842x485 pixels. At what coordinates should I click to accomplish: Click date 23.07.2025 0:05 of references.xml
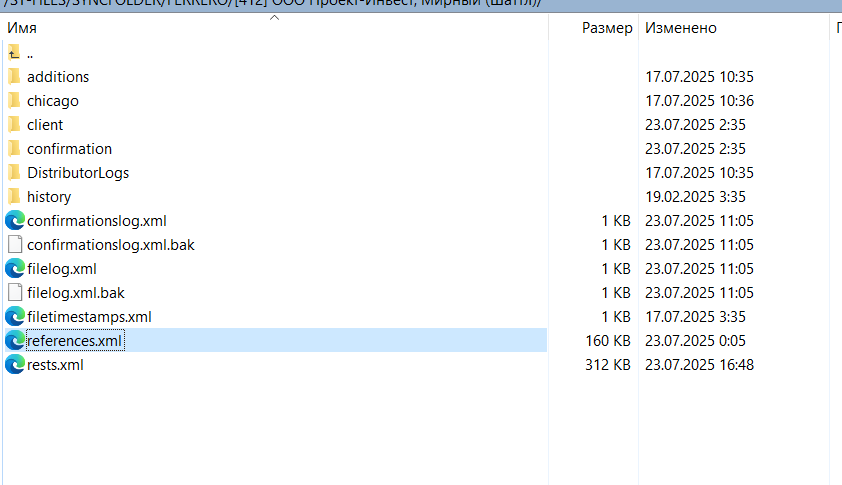point(695,341)
